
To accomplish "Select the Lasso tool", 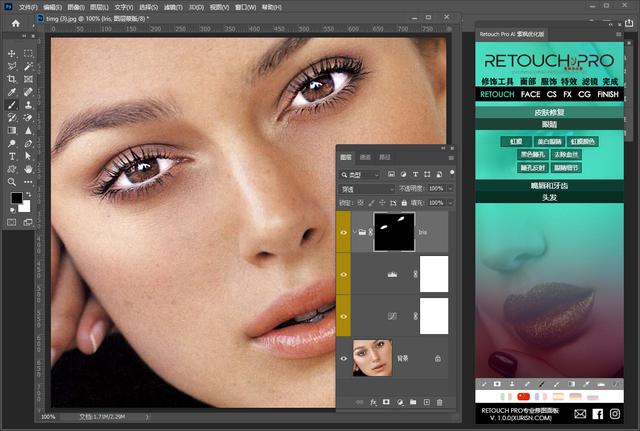I will pyautogui.click(x=11, y=66).
